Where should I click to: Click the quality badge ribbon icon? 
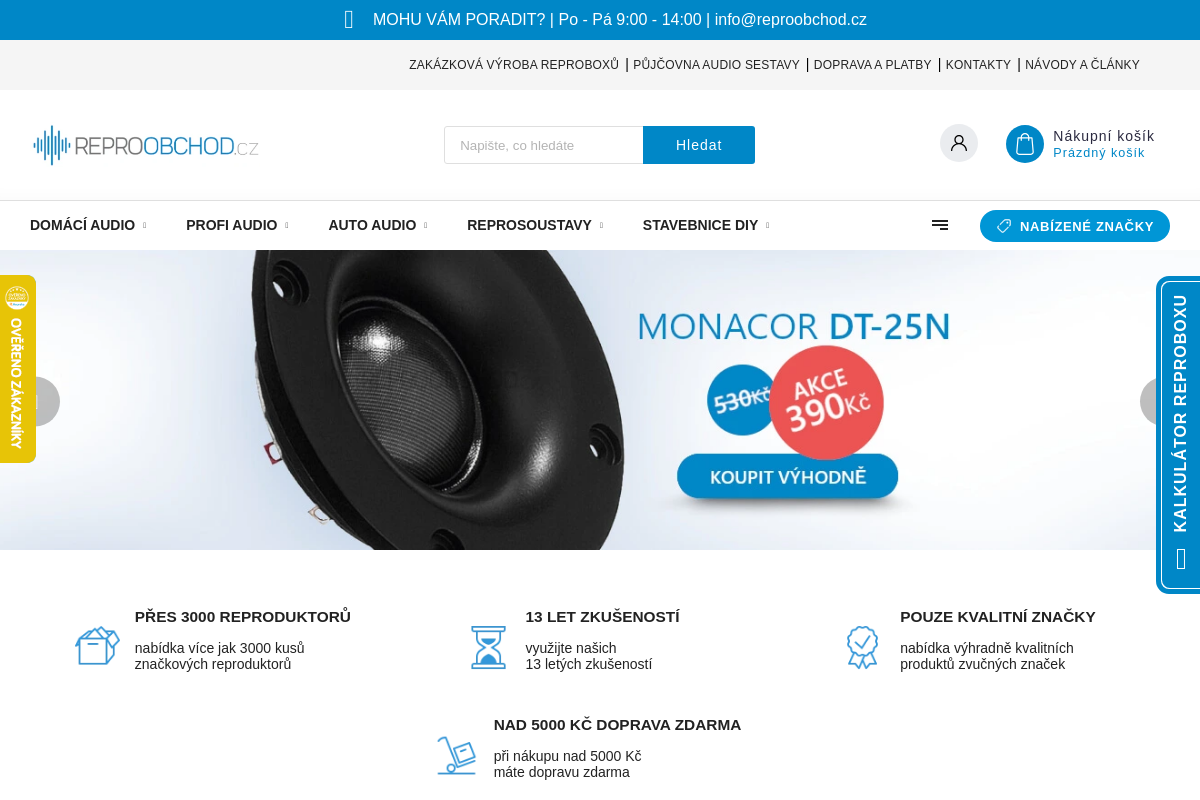click(x=862, y=647)
